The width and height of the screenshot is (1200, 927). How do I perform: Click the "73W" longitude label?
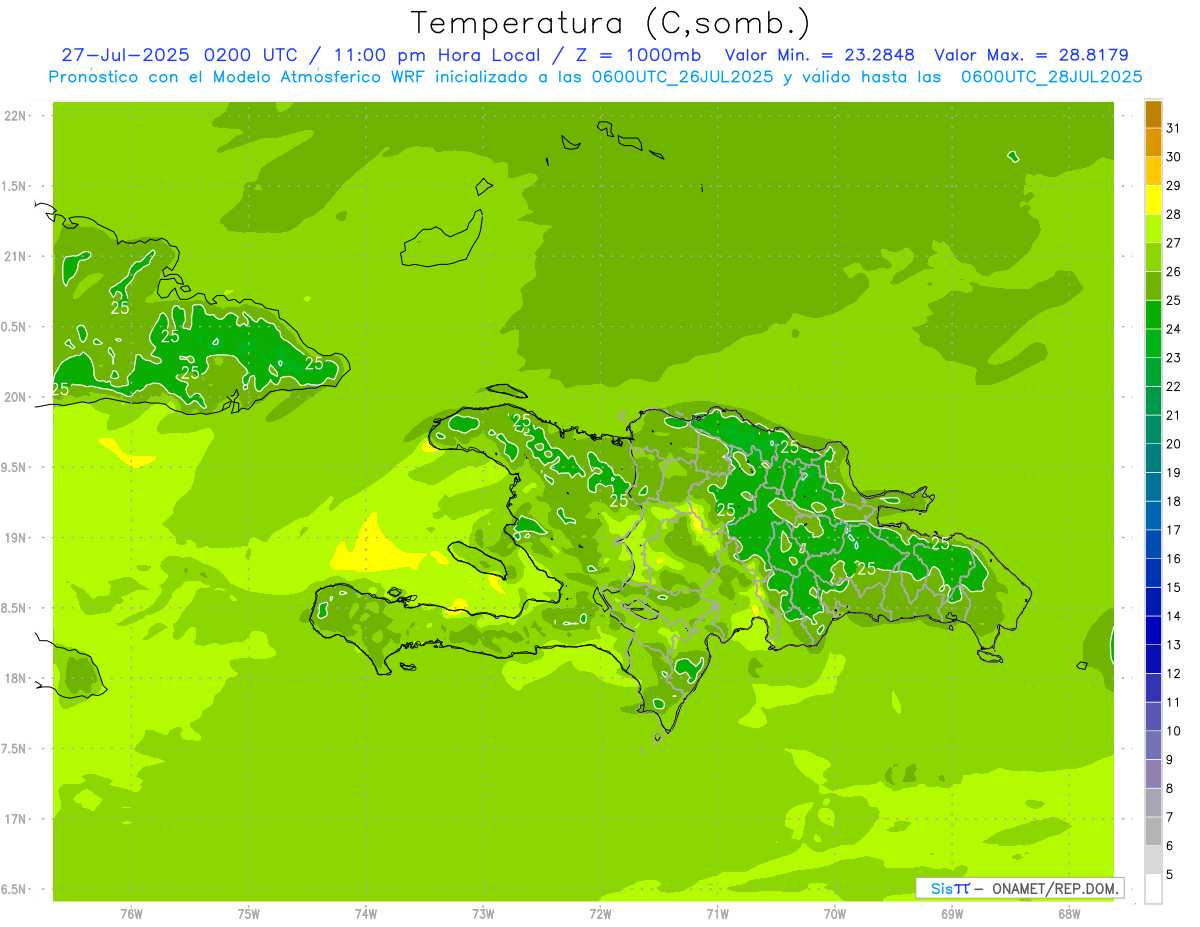tap(483, 914)
